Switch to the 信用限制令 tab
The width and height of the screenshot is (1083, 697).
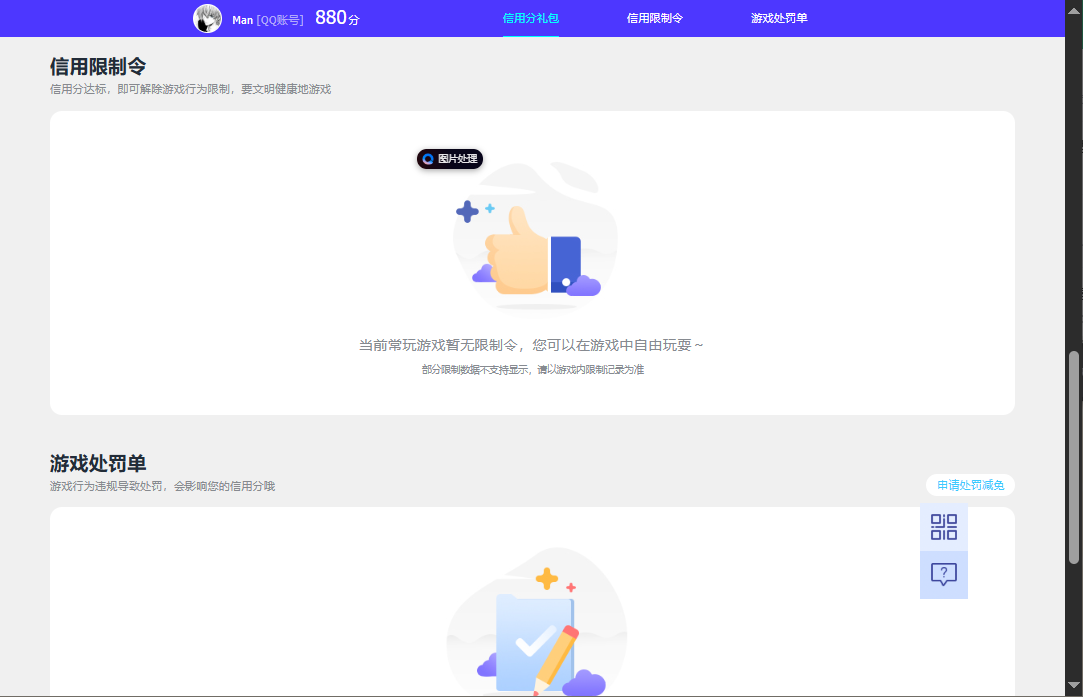pos(655,19)
